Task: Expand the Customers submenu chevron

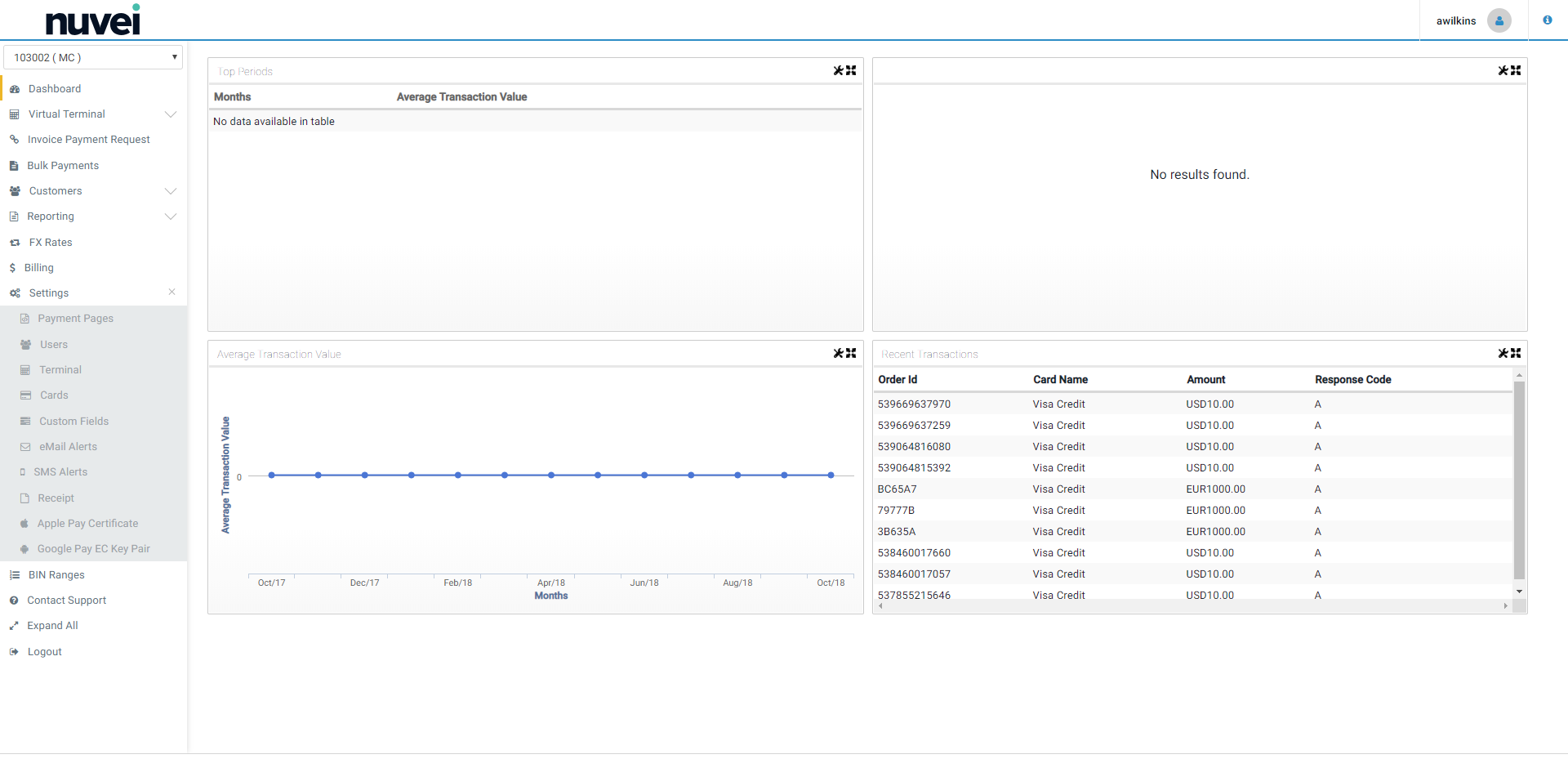Action: click(171, 191)
